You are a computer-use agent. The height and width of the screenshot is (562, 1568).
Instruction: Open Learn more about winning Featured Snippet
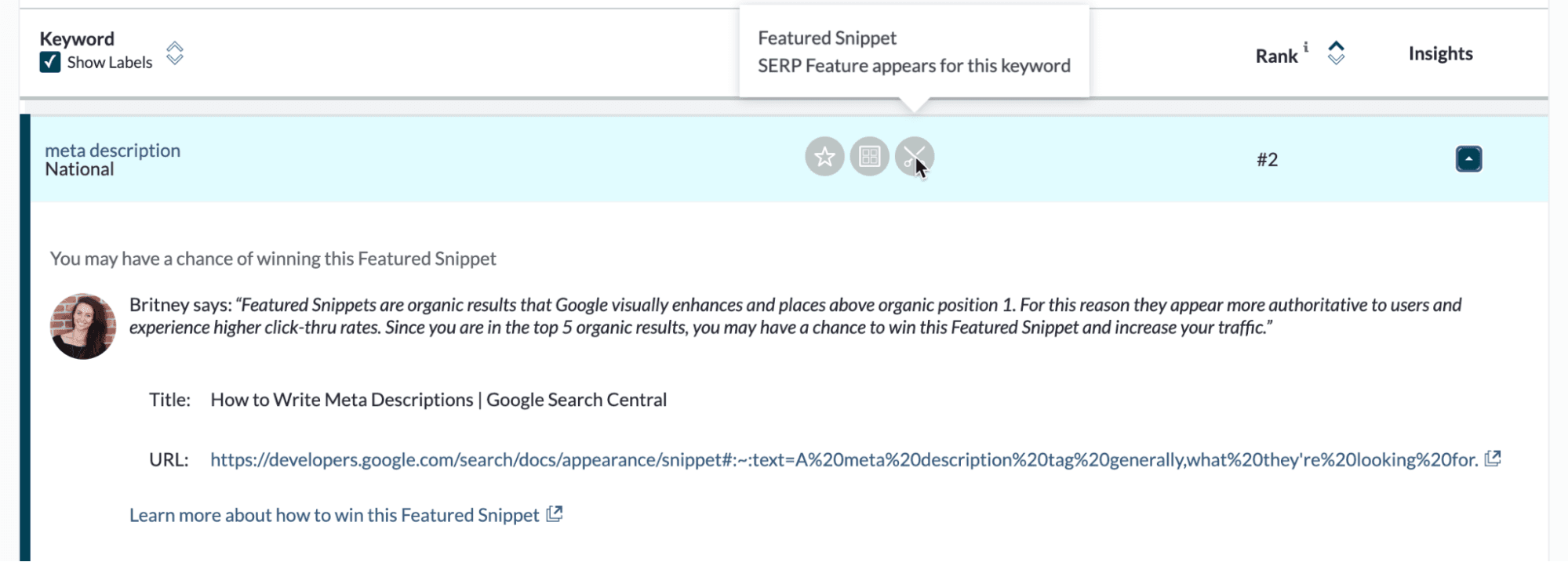(x=334, y=515)
